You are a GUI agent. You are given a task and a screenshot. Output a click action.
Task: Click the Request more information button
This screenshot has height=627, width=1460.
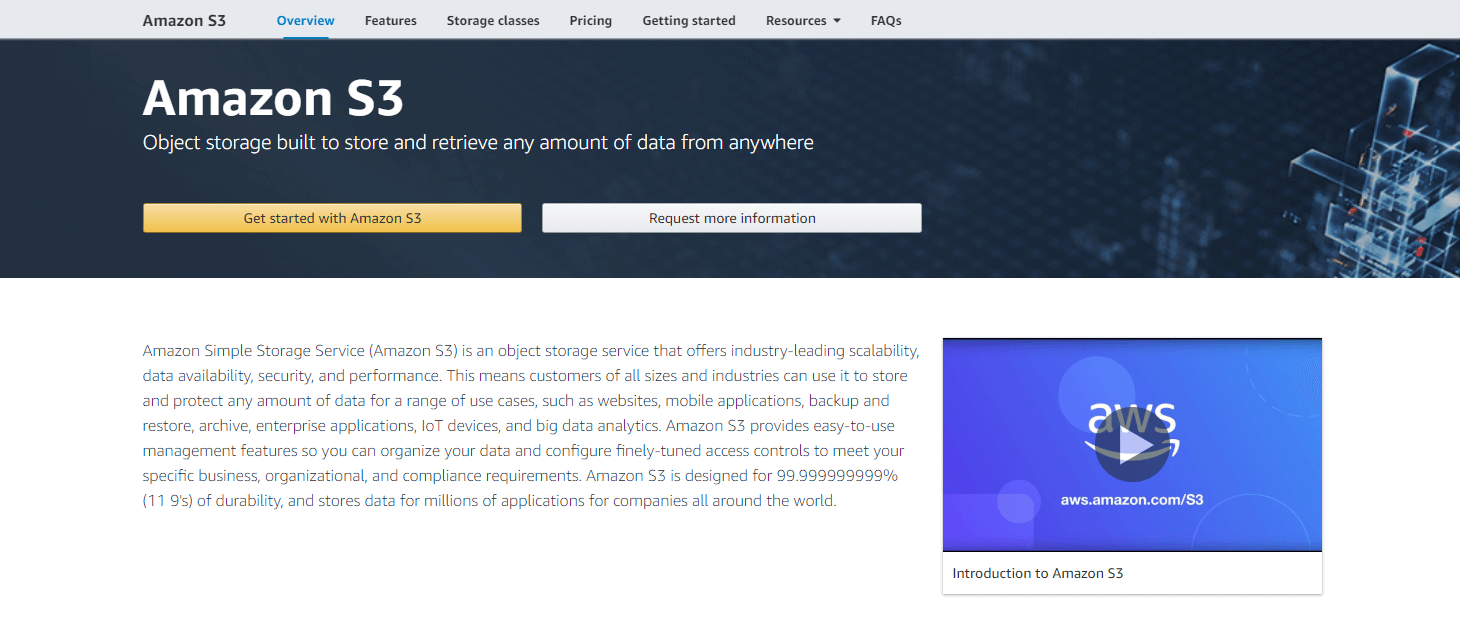point(731,218)
